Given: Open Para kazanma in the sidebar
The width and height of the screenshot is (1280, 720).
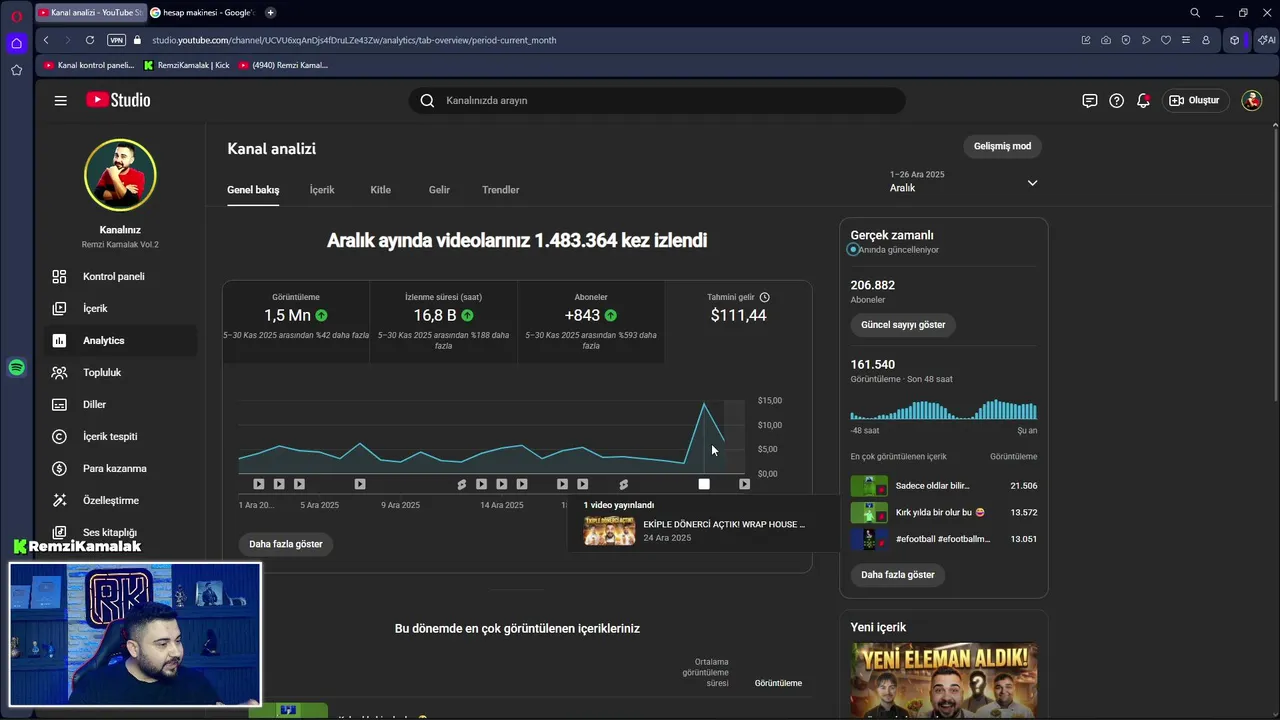Looking at the screenshot, I should click(x=120, y=469).
